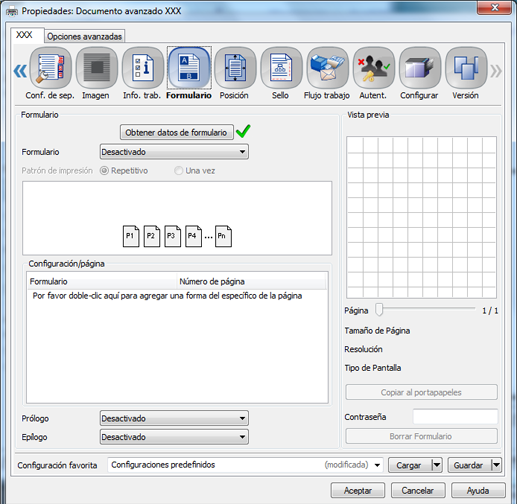
Task: Open the Sello stamp icon
Action: 281,68
